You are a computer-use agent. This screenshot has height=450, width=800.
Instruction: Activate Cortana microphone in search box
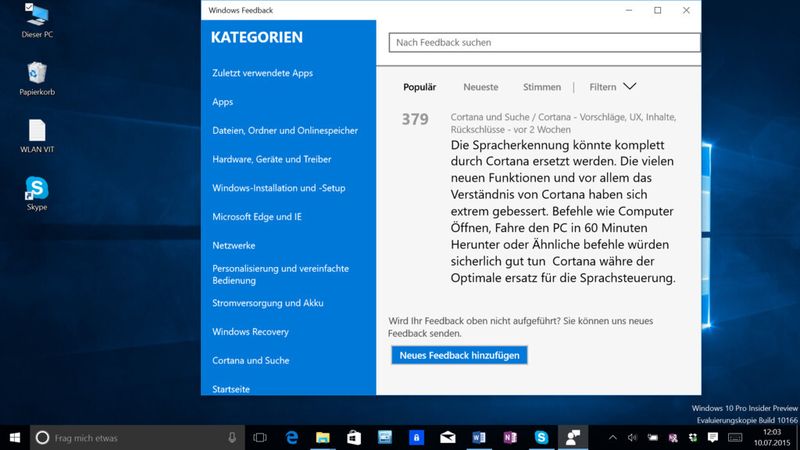232,438
